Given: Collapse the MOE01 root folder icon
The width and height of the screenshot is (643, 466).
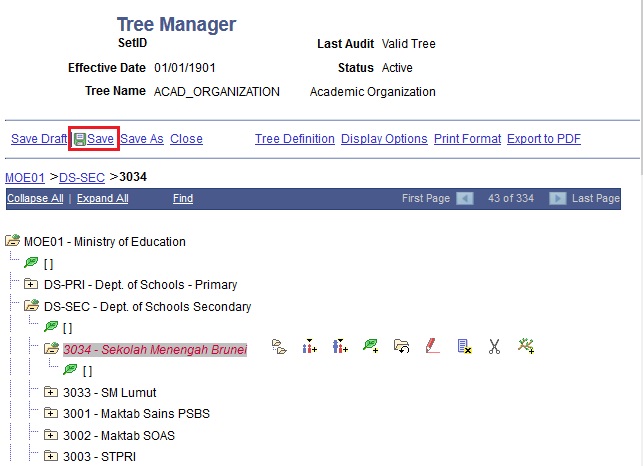Looking at the screenshot, I should (12, 240).
